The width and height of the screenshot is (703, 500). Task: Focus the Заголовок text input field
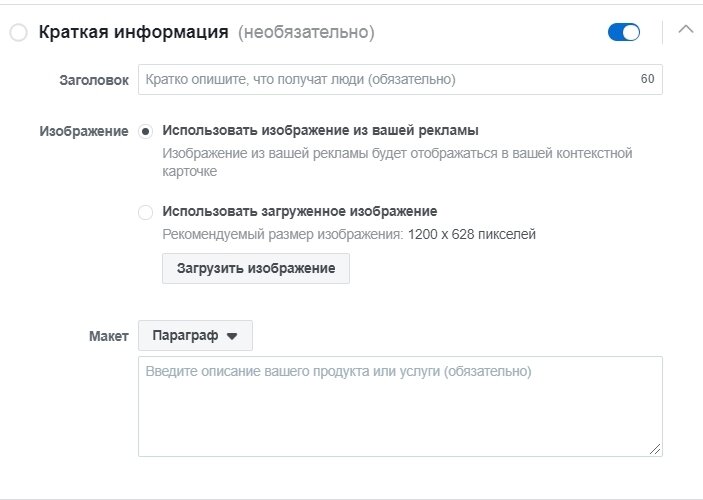pyautogui.click(x=400, y=79)
